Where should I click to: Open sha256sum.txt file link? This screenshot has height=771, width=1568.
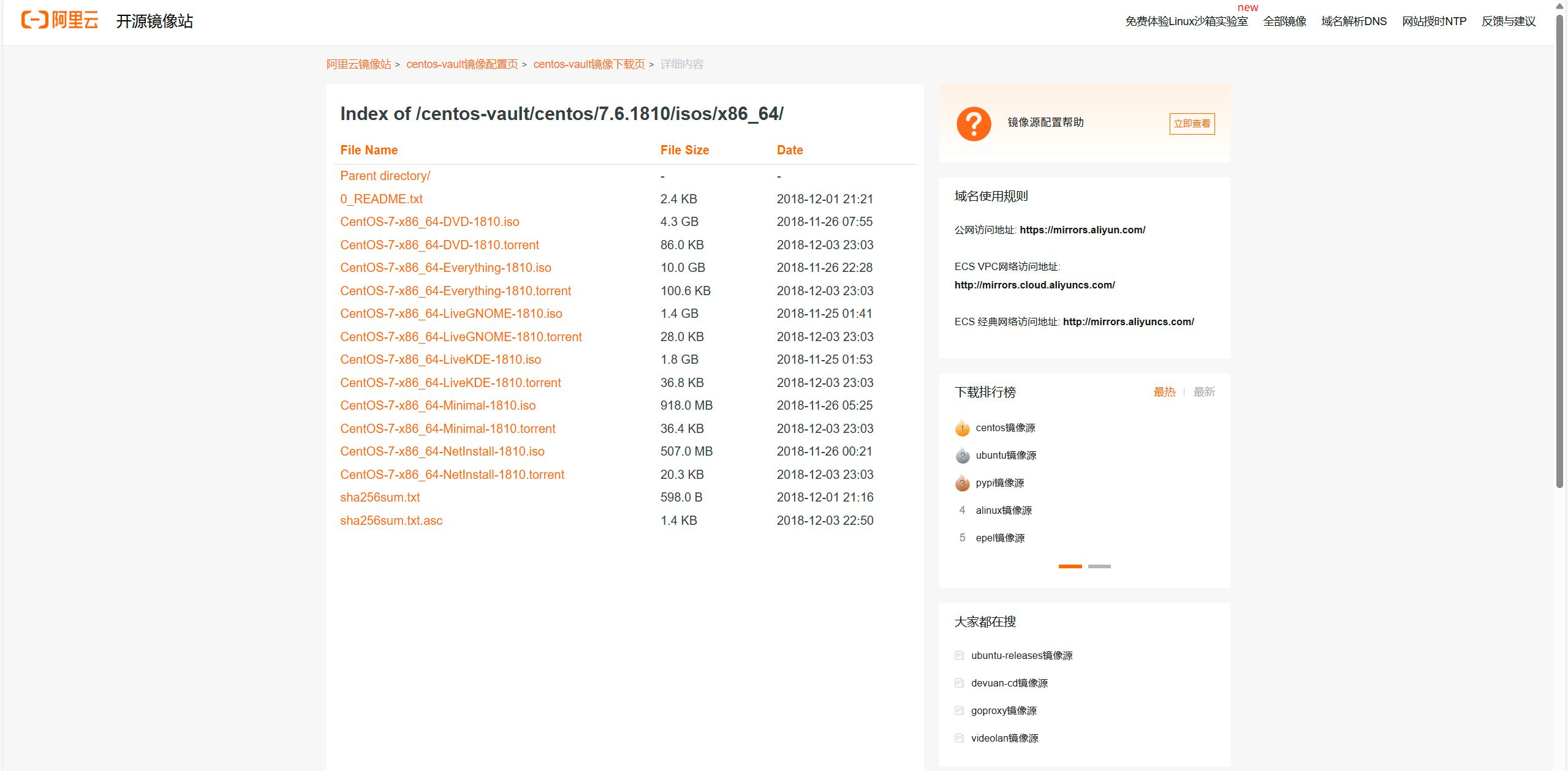point(380,497)
